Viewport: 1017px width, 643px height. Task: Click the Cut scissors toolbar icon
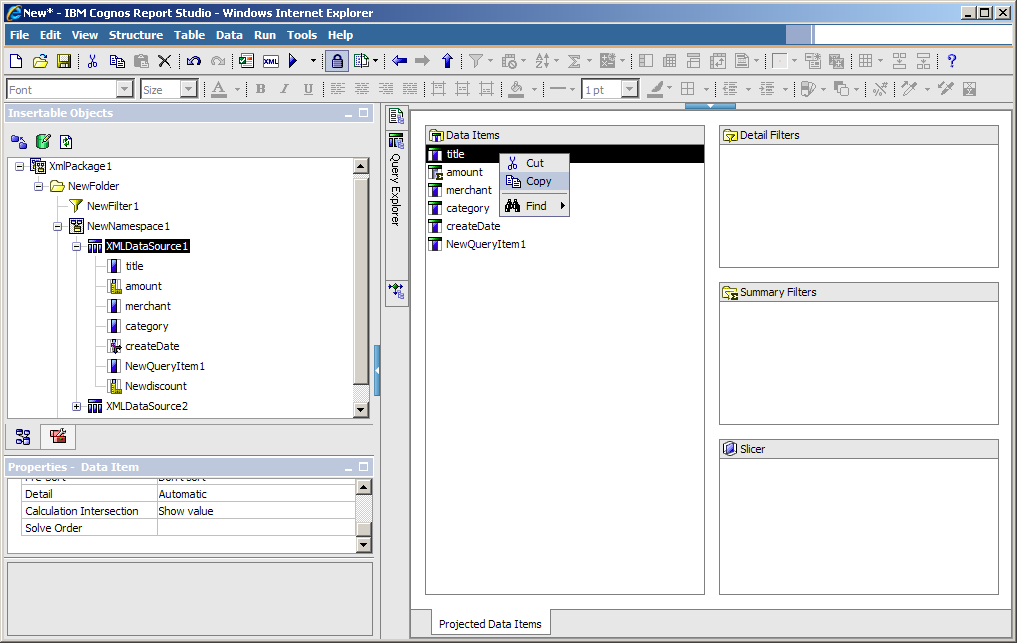pos(93,61)
